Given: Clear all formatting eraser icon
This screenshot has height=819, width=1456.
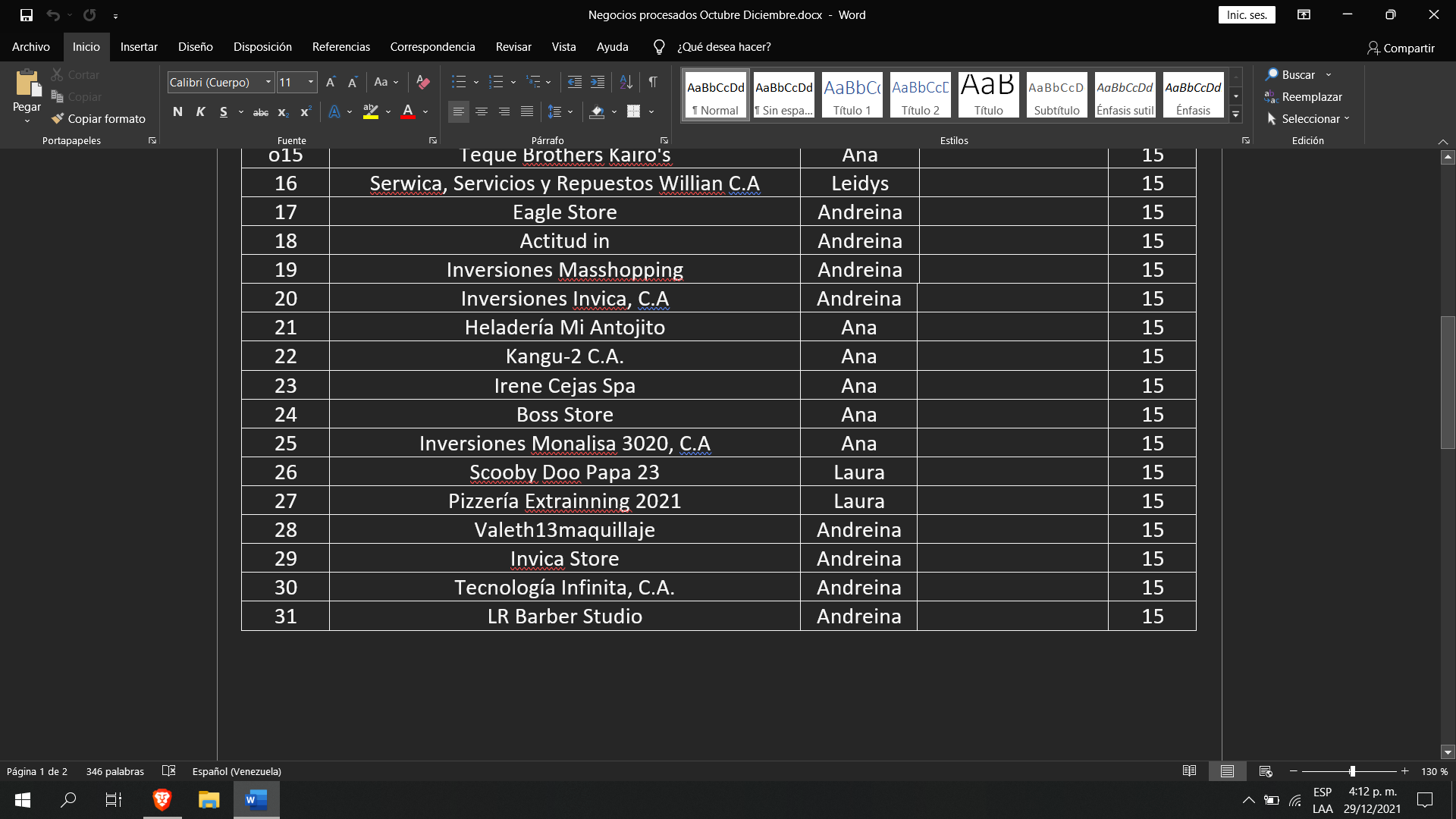Looking at the screenshot, I should coord(423,82).
